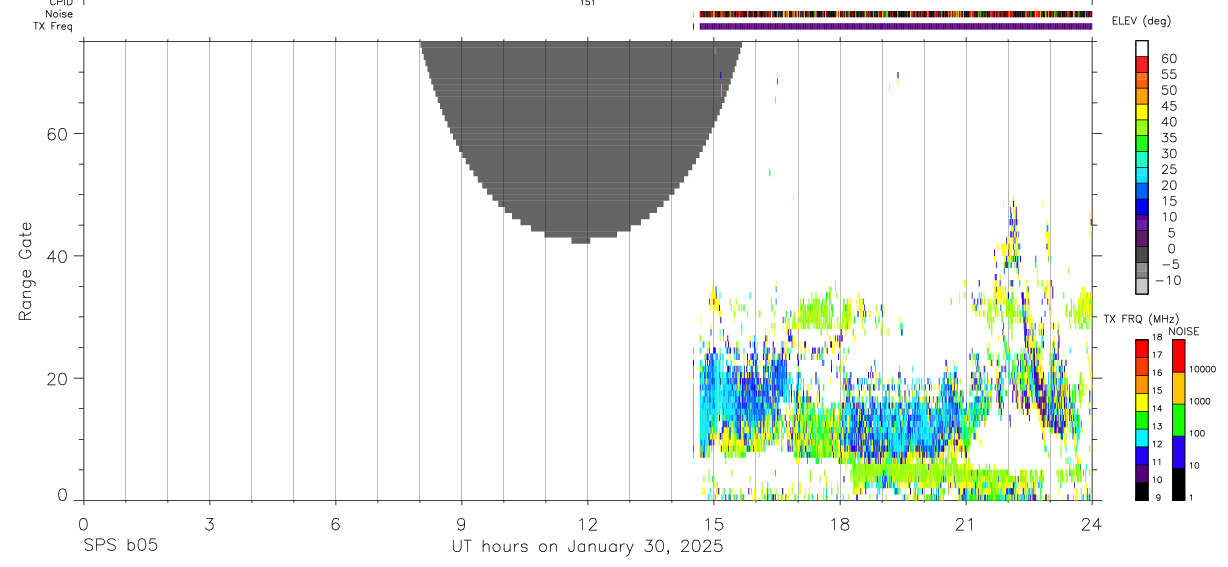Click the 6 tick on UT hours axis
Viewport: 1228px width, 567px height.
(x=335, y=523)
